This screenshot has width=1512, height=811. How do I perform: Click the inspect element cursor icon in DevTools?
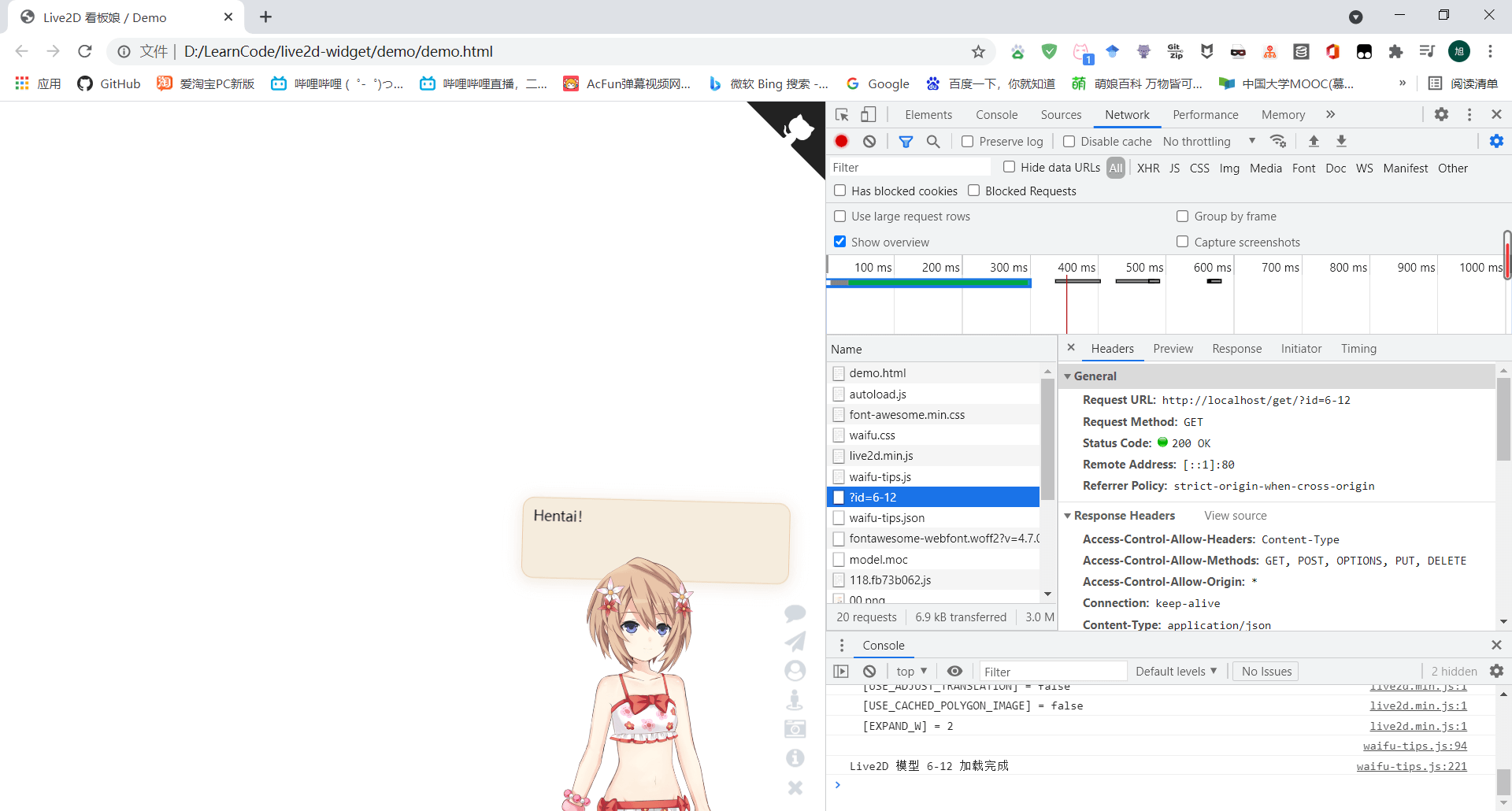coord(842,114)
